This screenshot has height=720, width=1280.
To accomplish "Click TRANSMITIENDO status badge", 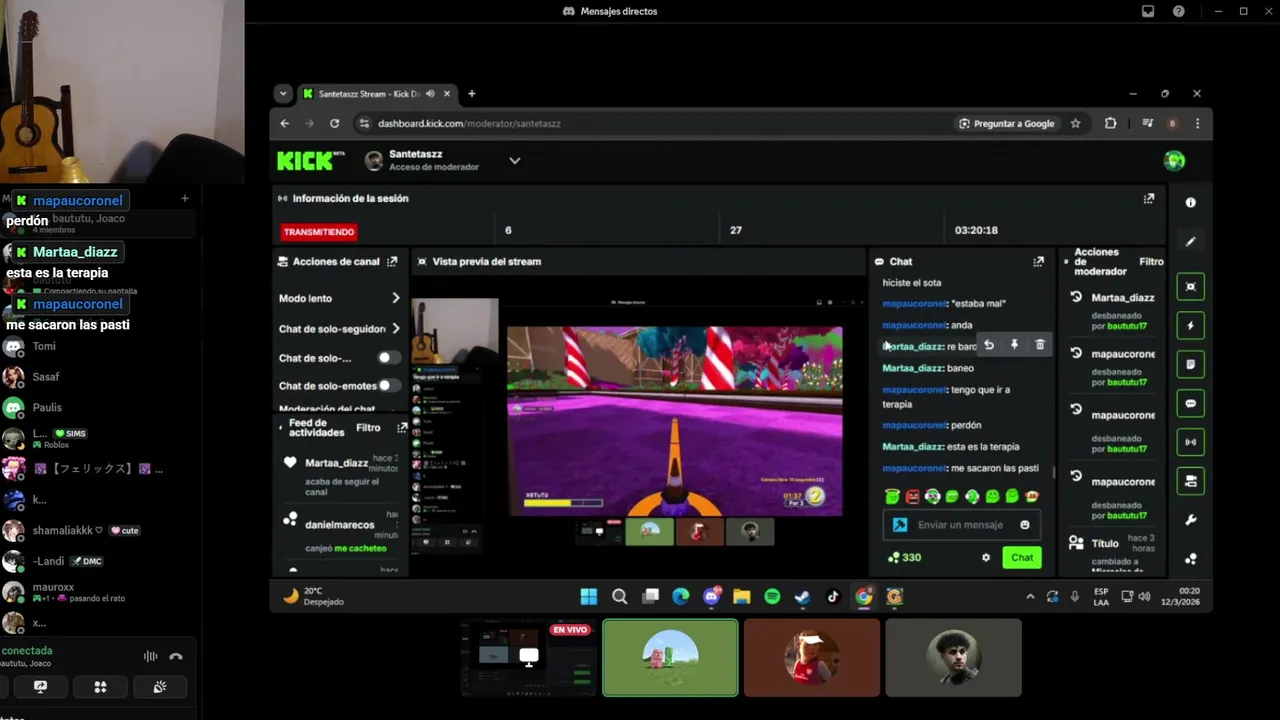I will coord(318,232).
